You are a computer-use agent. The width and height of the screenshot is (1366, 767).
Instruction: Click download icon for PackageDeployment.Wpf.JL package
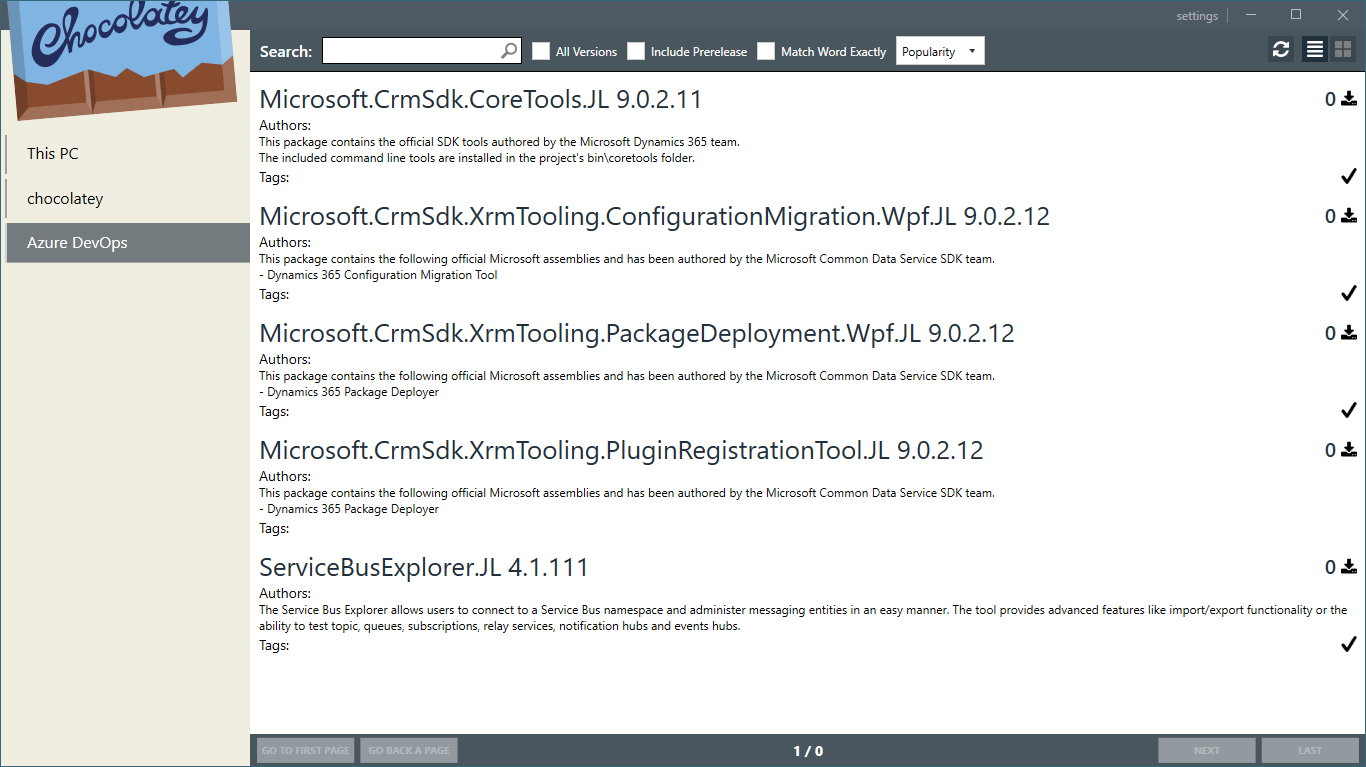pyautogui.click(x=1349, y=333)
